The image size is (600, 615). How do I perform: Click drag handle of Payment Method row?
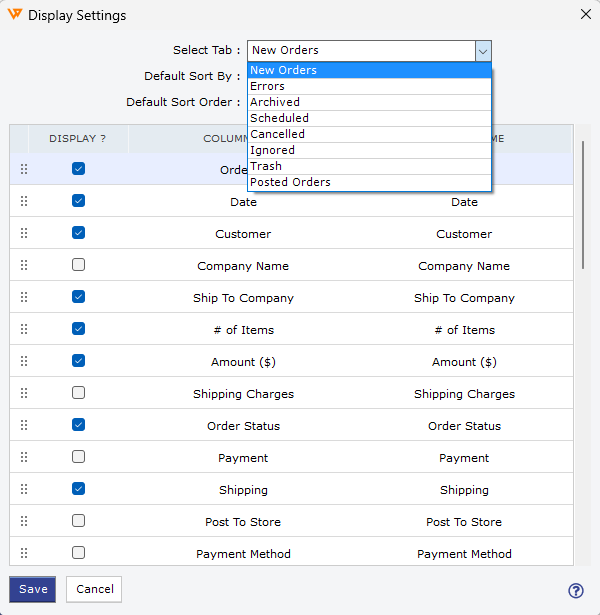click(x=24, y=554)
